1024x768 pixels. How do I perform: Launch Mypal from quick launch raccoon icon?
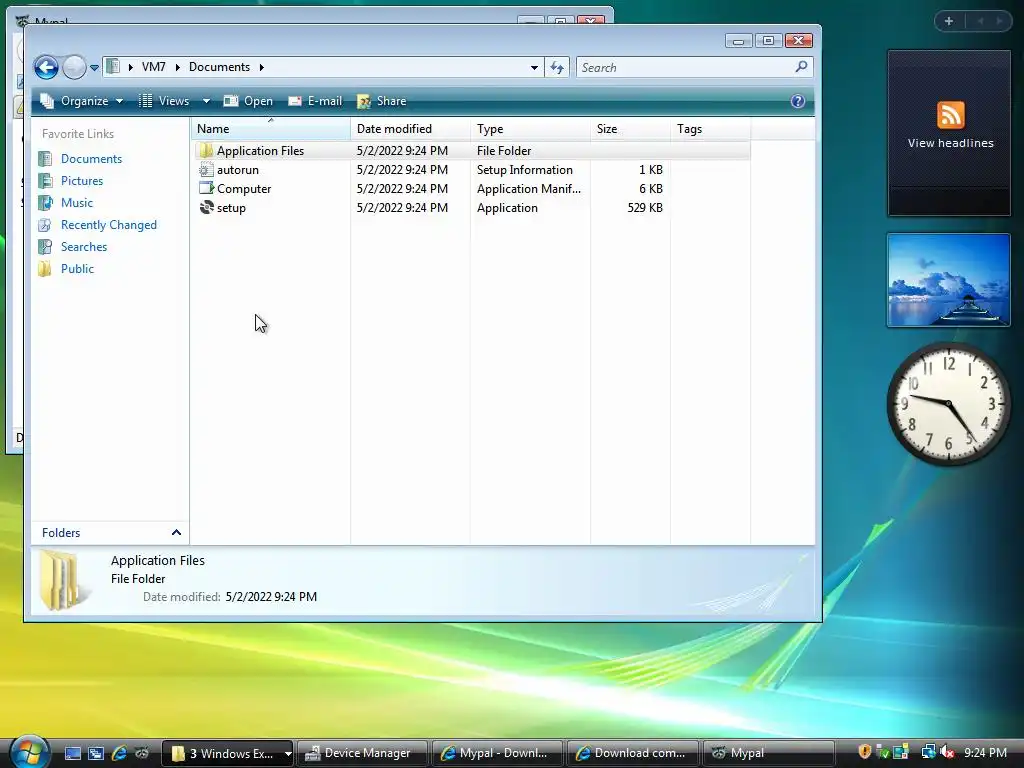(142, 753)
